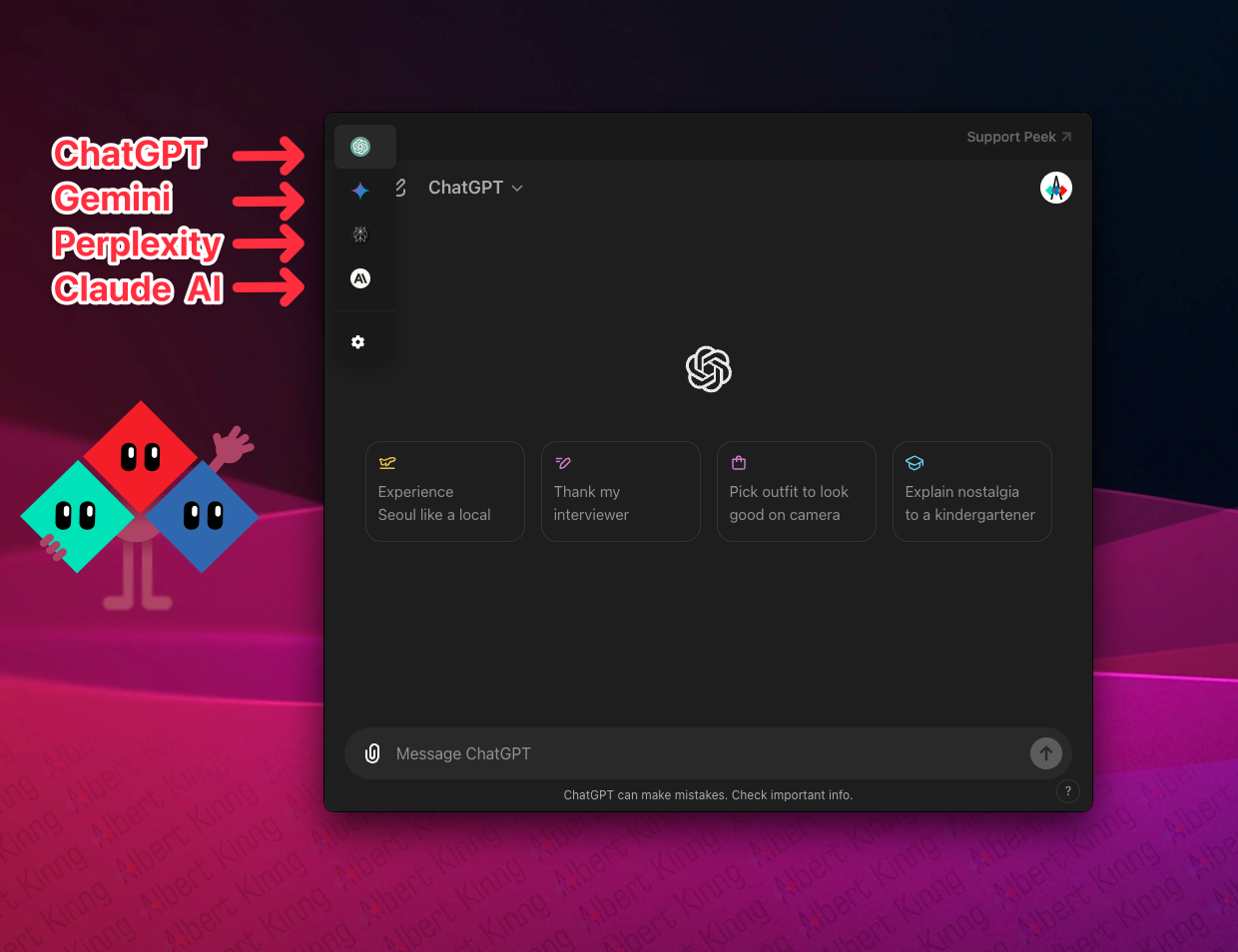Click the edit icon left of the ChatGPT title
Viewport: 1238px width, 952px height.
click(x=400, y=188)
